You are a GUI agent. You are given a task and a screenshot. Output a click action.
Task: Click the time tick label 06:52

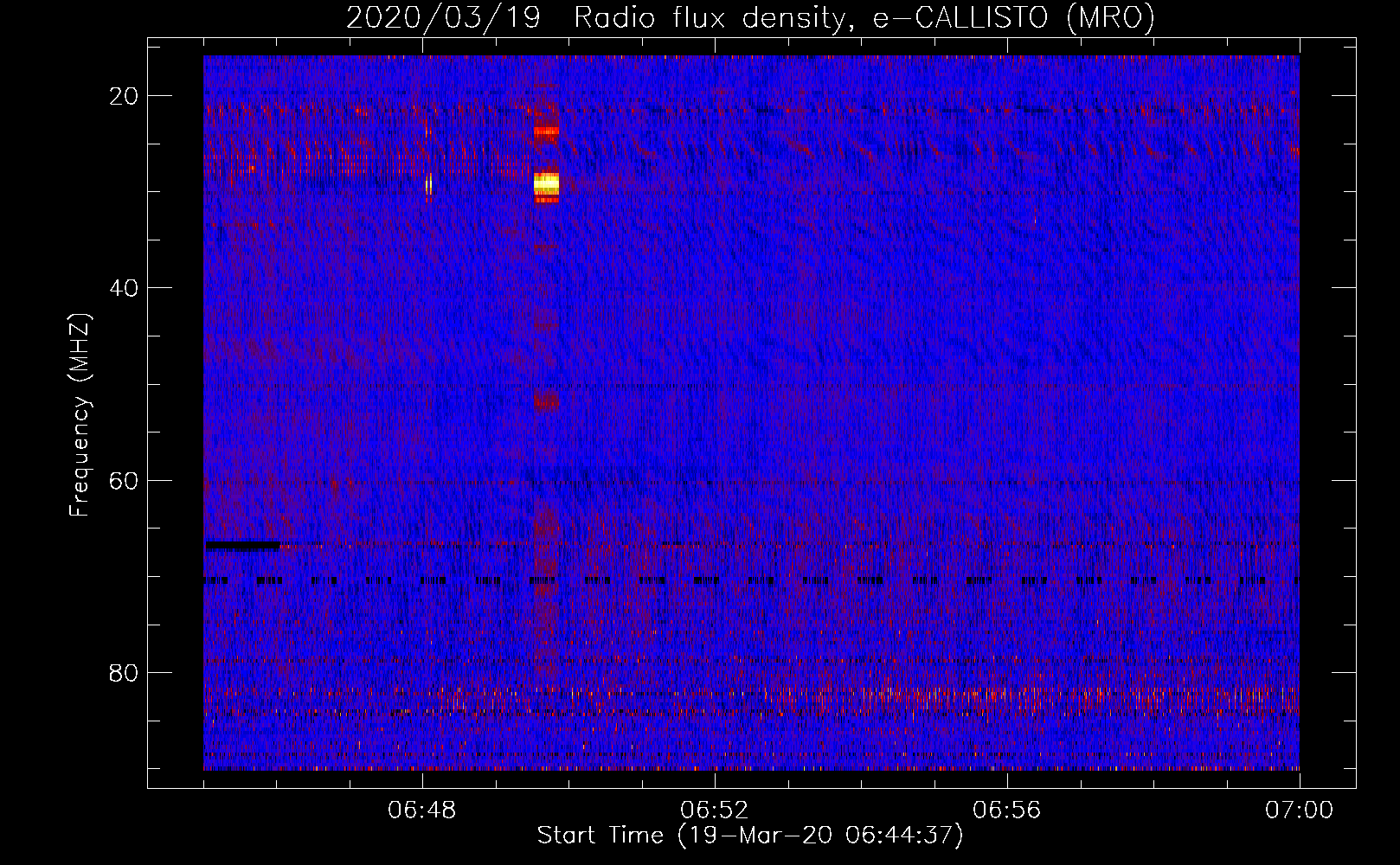click(x=714, y=811)
